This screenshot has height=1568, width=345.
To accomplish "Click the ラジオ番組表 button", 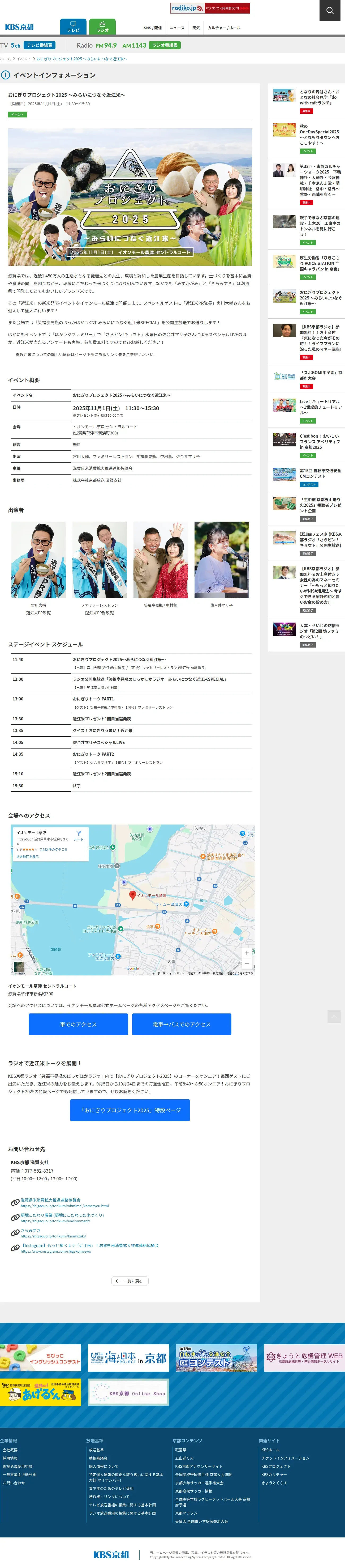I will tap(165, 45).
